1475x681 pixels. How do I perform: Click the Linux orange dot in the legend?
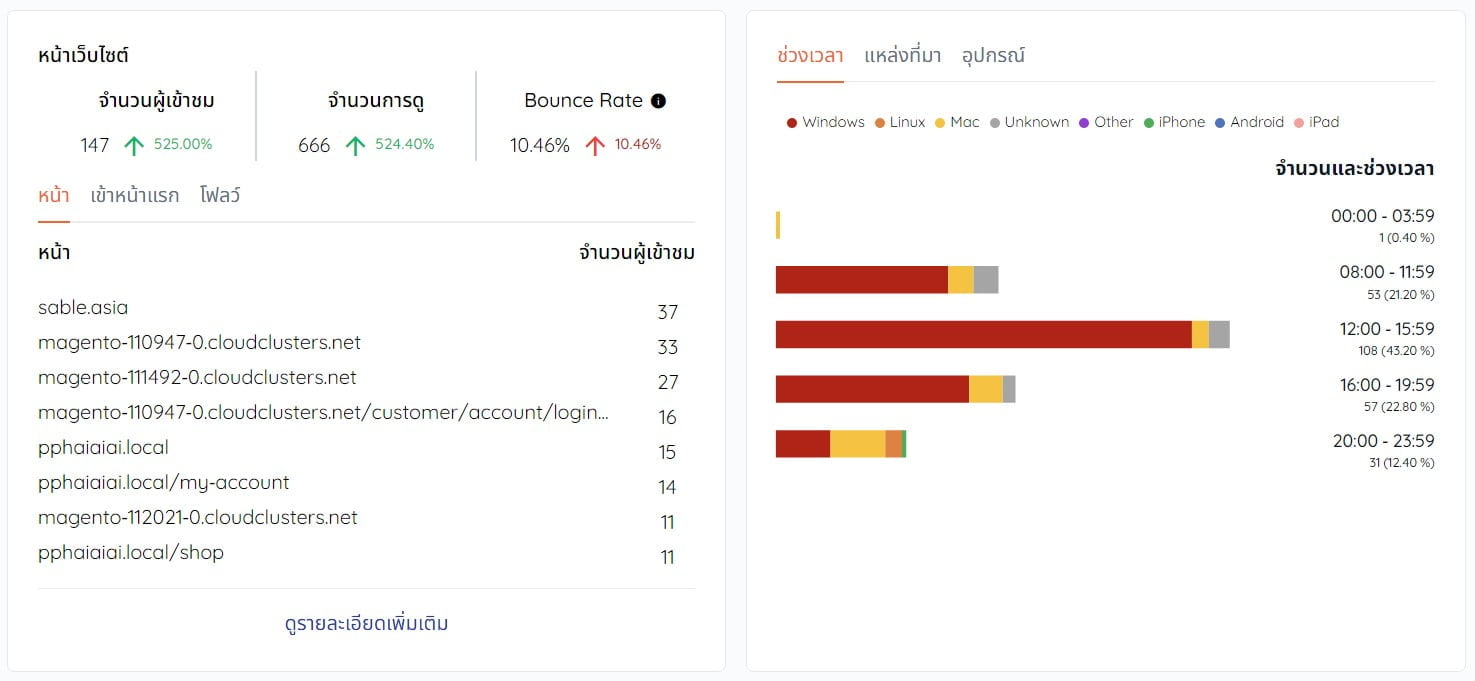[x=880, y=121]
